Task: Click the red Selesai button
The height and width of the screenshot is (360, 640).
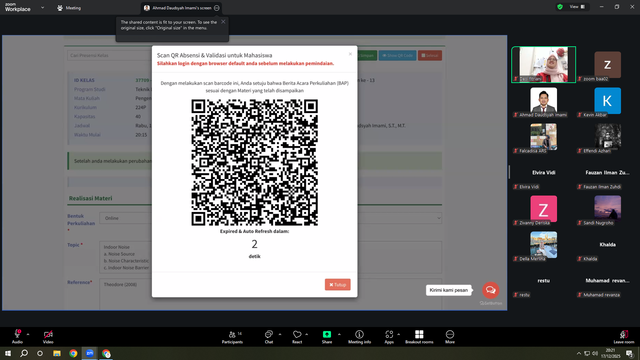Action: [x=430, y=56]
